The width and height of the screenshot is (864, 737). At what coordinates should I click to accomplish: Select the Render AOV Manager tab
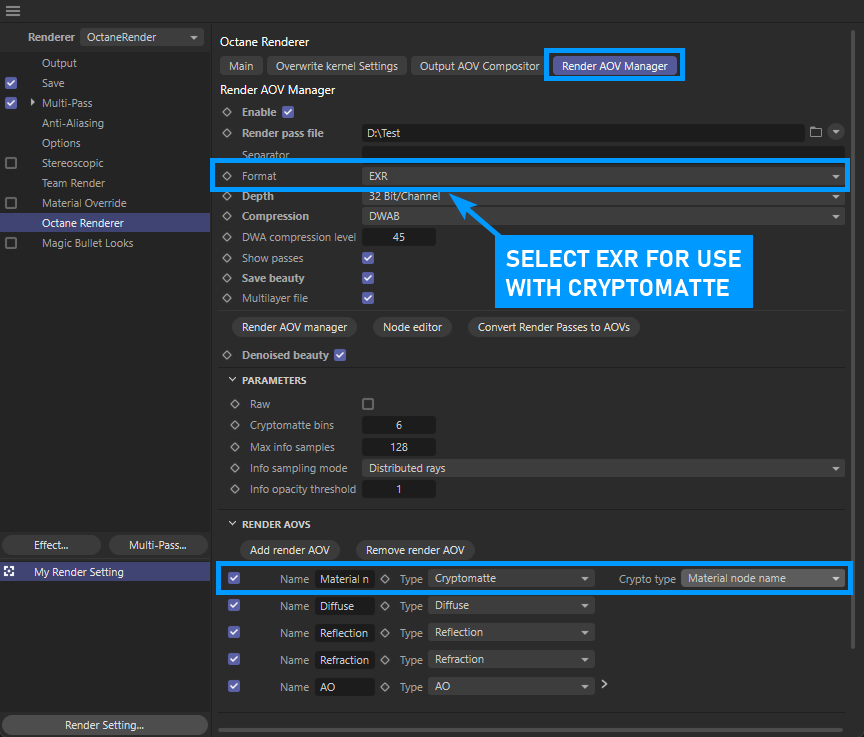click(614, 66)
